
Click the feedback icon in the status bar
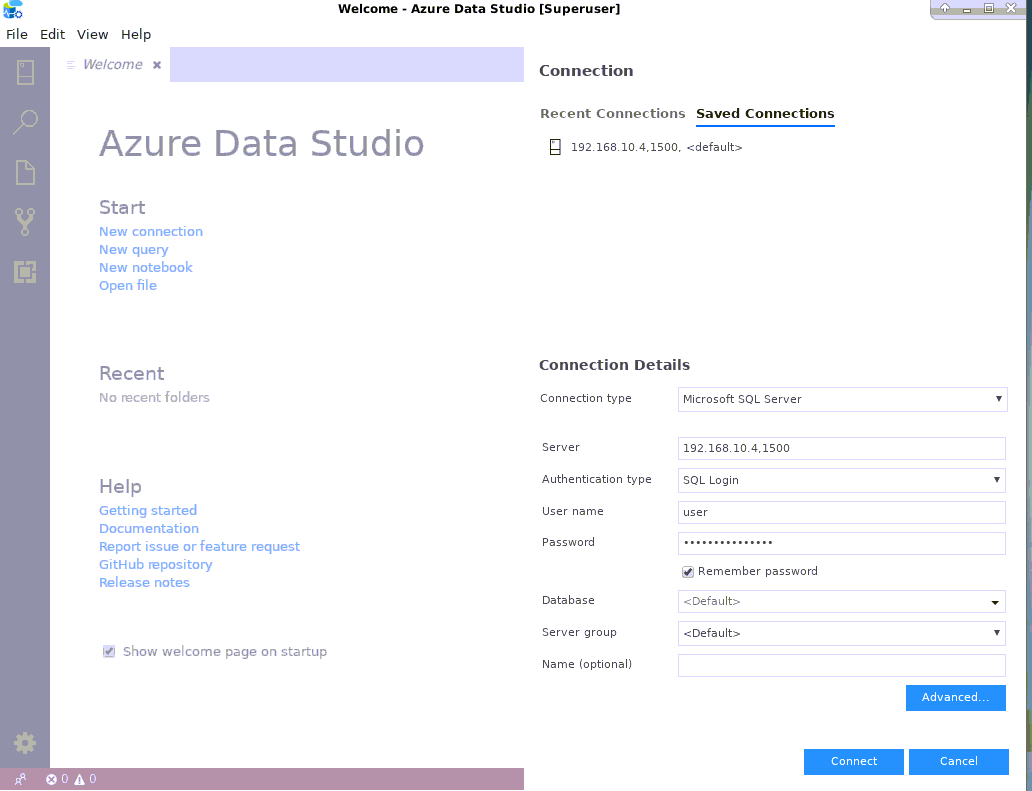(18, 778)
